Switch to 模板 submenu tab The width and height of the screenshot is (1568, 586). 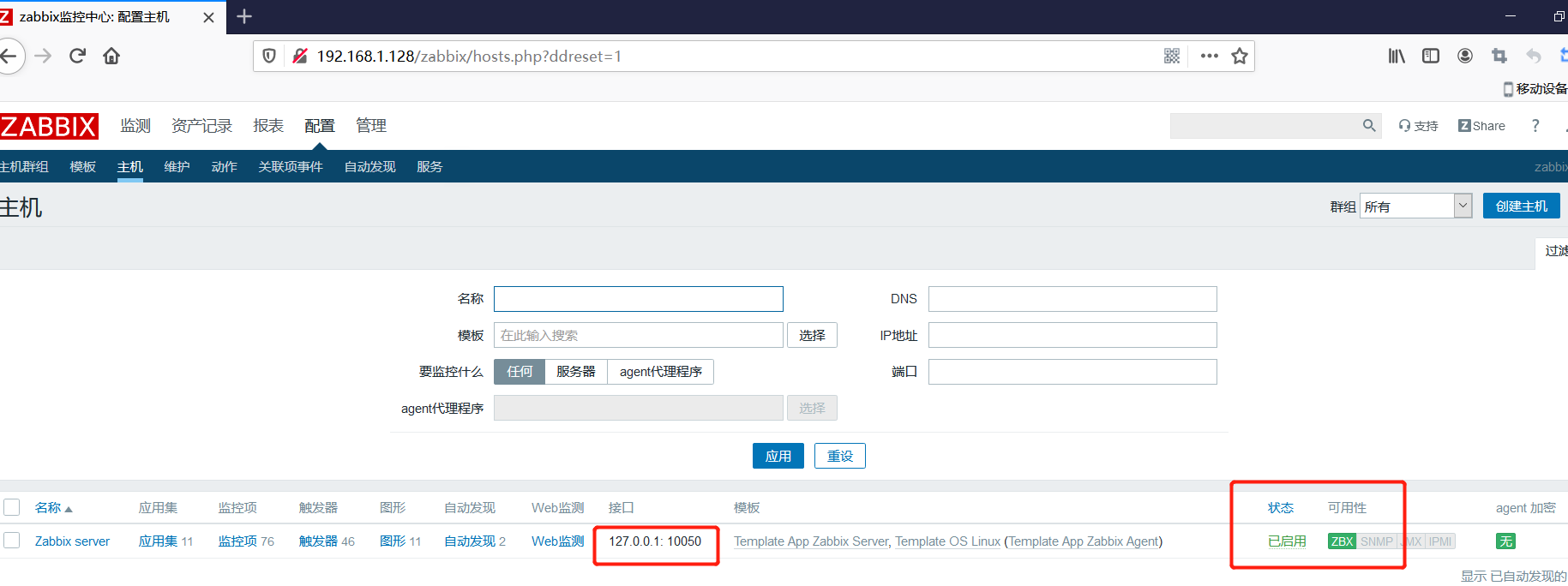(x=83, y=166)
